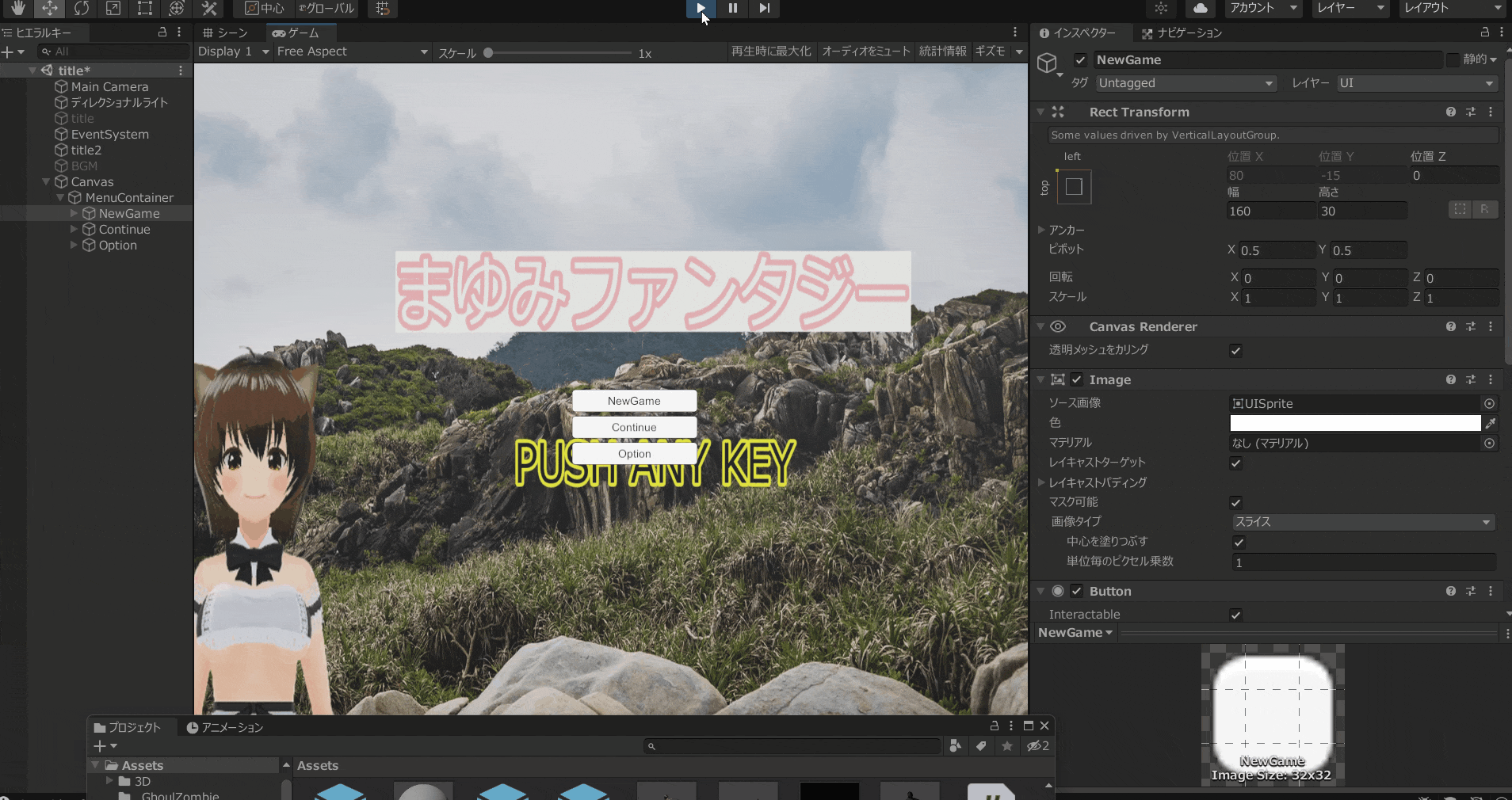Open the UISprite object picker
Image resolution: width=1512 pixels, height=800 pixels.
tap(1490, 404)
